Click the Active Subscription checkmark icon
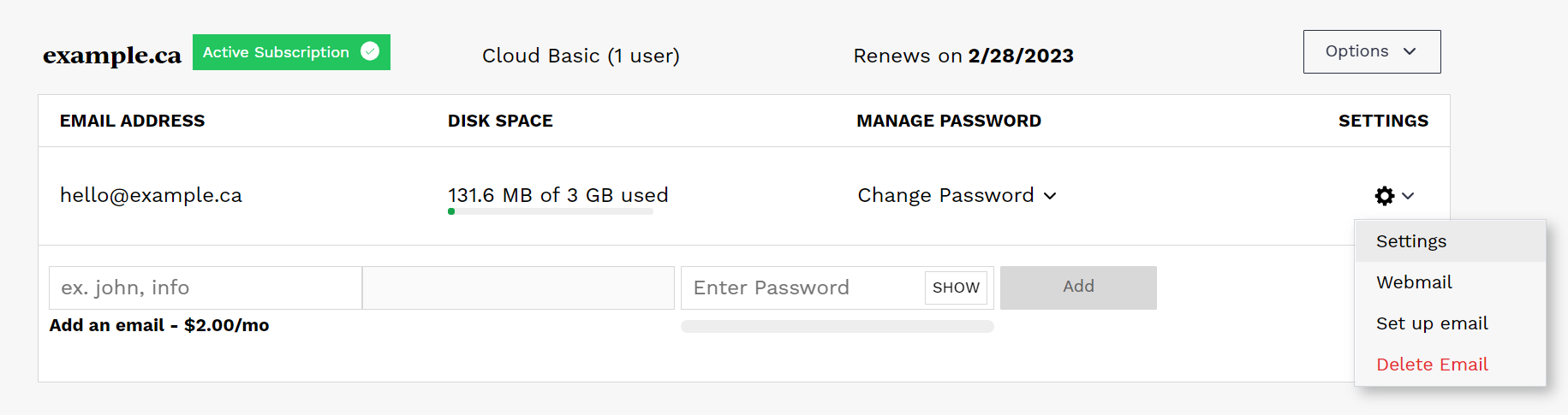 pos(370,51)
